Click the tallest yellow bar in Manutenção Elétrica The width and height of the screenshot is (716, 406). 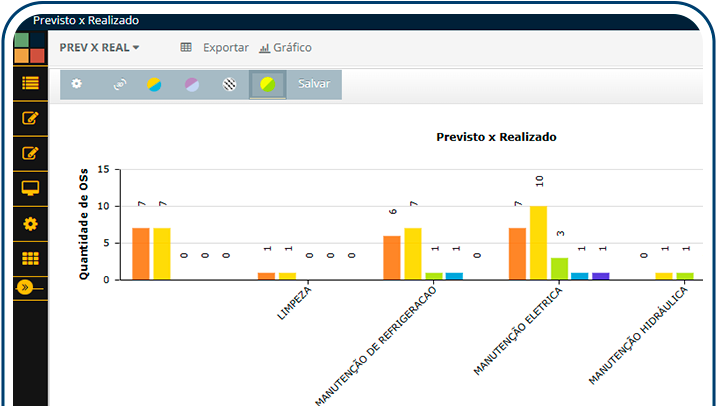tap(538, 242)
